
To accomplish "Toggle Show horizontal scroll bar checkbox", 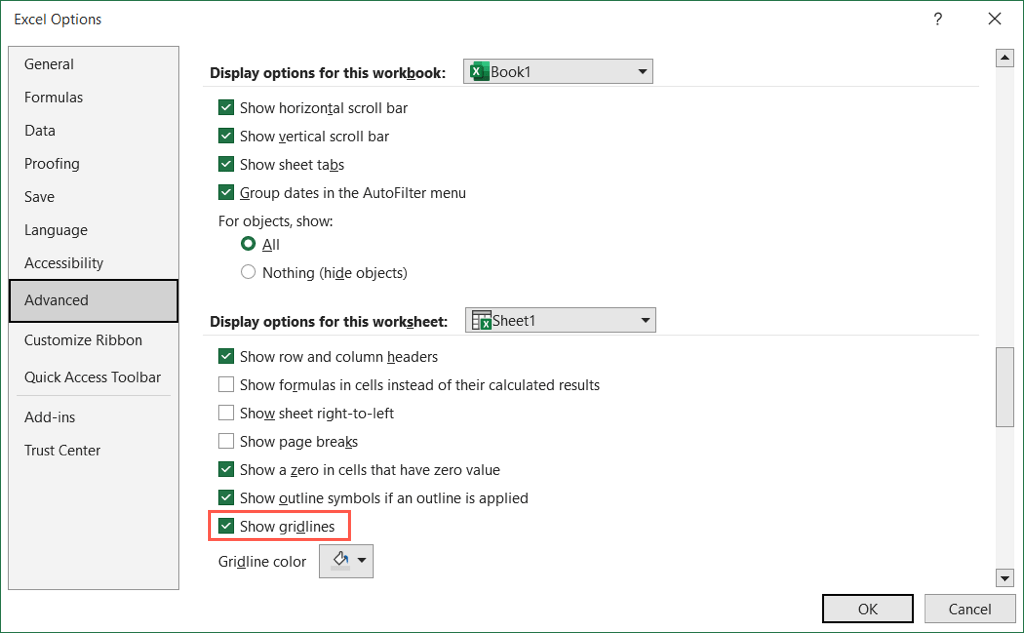I will pyautogui.click(x=227, y=108).
